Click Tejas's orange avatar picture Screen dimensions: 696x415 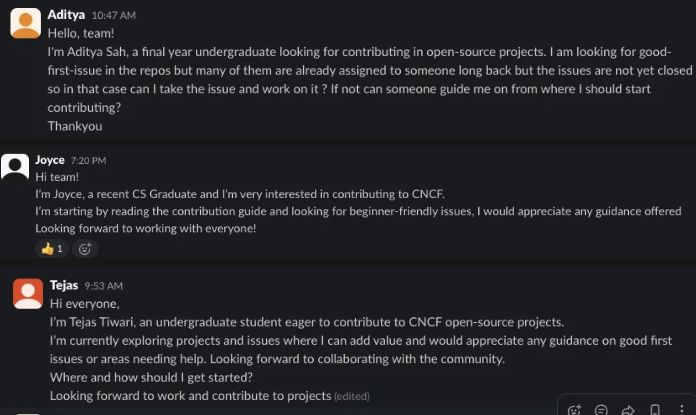tap(27, 293)
